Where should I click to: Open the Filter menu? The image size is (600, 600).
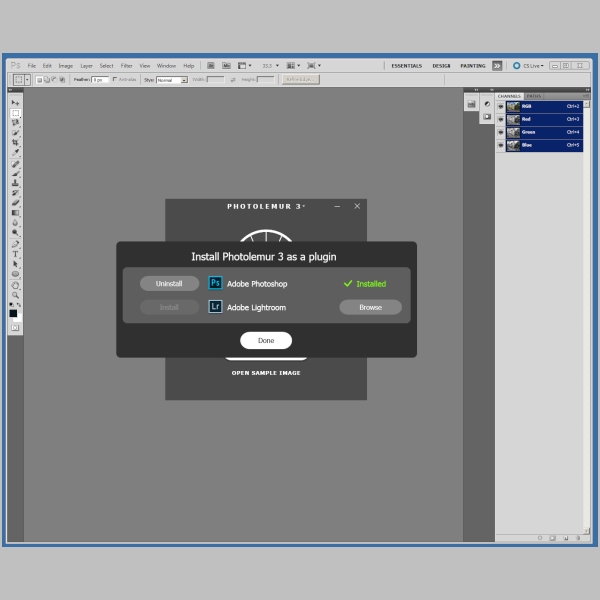[126, 66]
